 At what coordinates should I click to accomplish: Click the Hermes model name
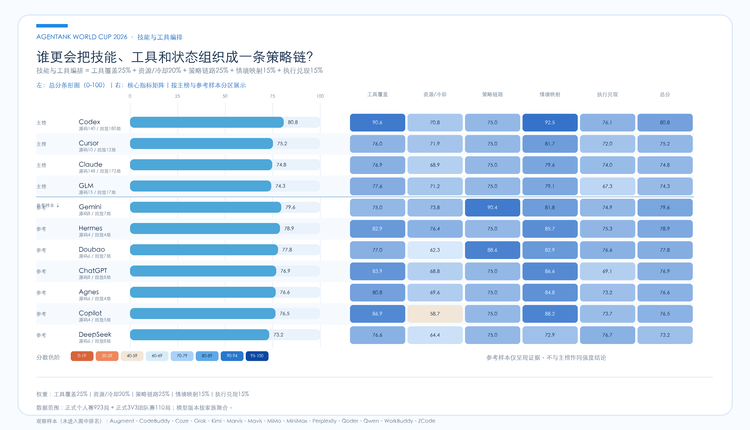pyautogui.click(x=90, y=228)
